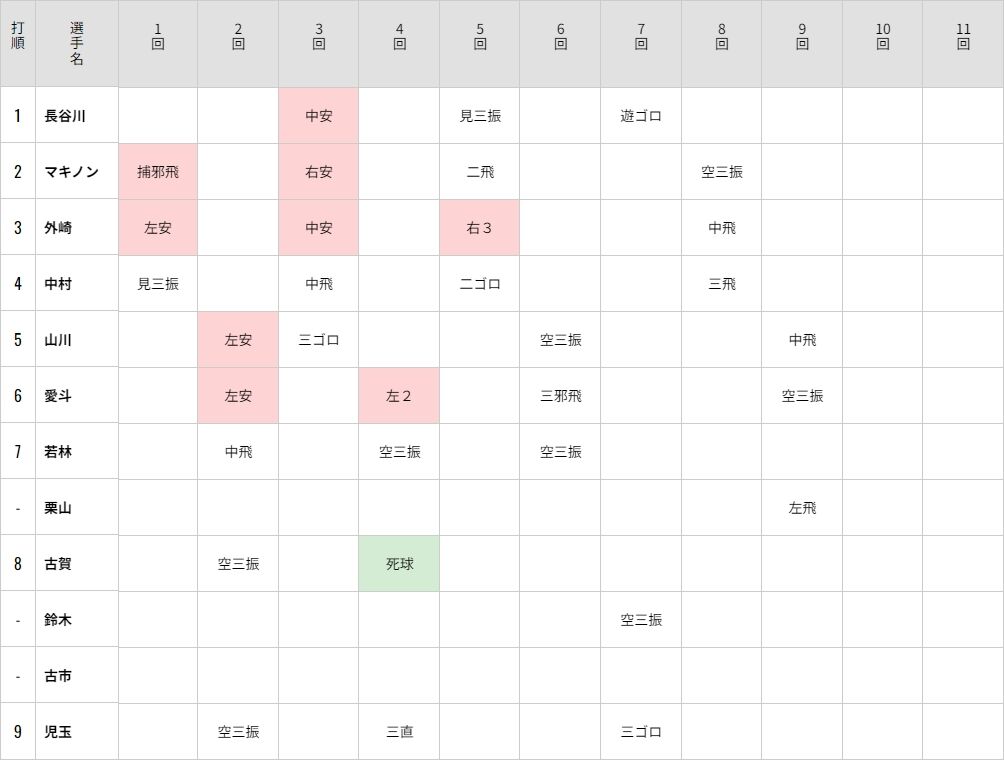This screenshot has width=1004, height=760.
Task: Click the pink 捕邪飛 cell
Action: [158, 172]
